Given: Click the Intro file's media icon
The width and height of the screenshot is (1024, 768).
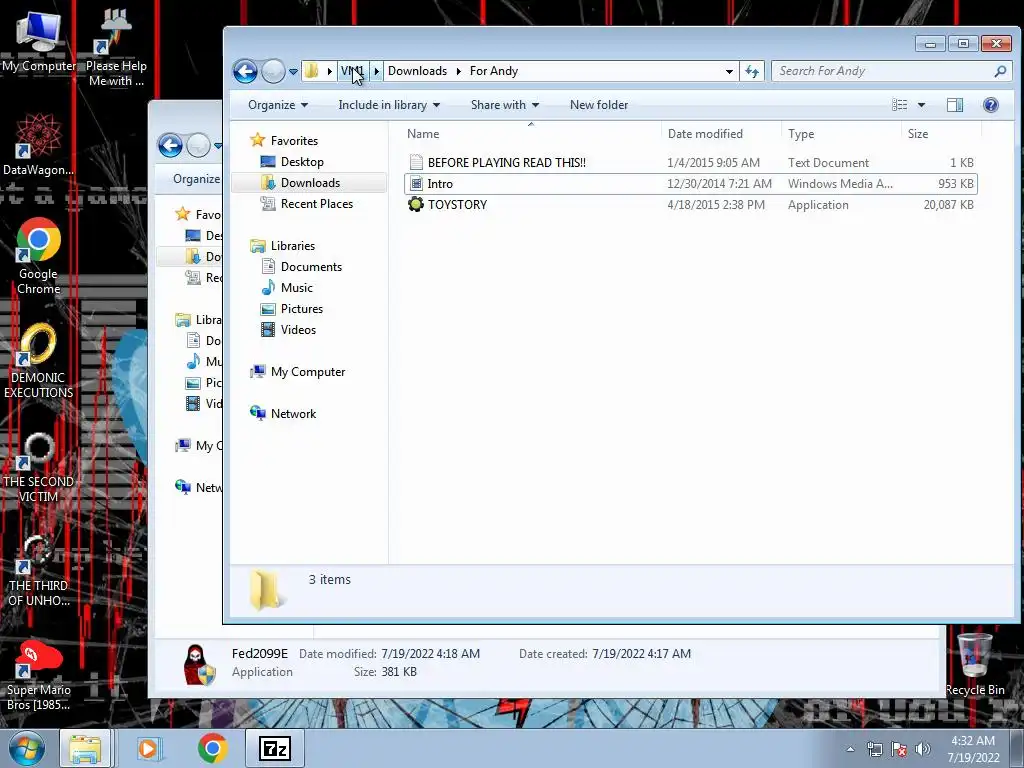Looking at the screenshot, I should point(416,184).
